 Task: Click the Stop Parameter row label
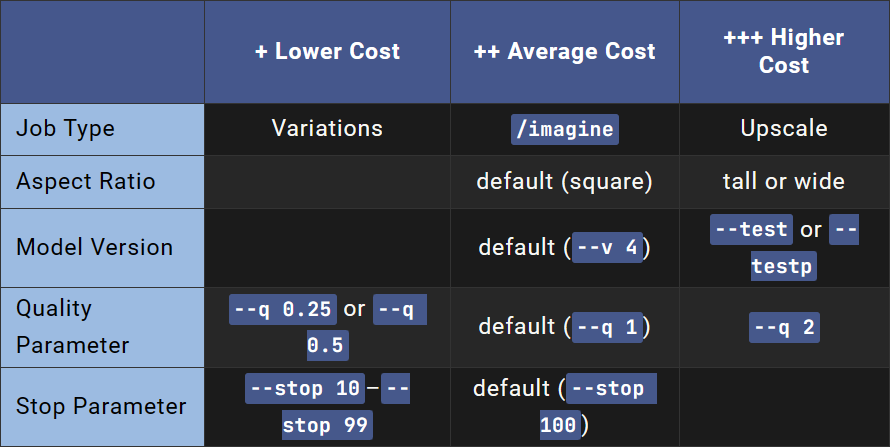[x=102, y=407]
